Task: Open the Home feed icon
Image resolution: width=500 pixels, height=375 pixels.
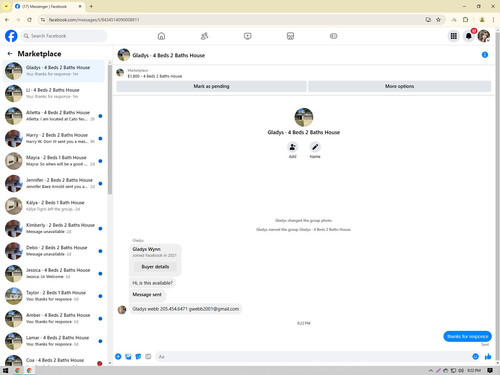Action: [x=161, y=36]
